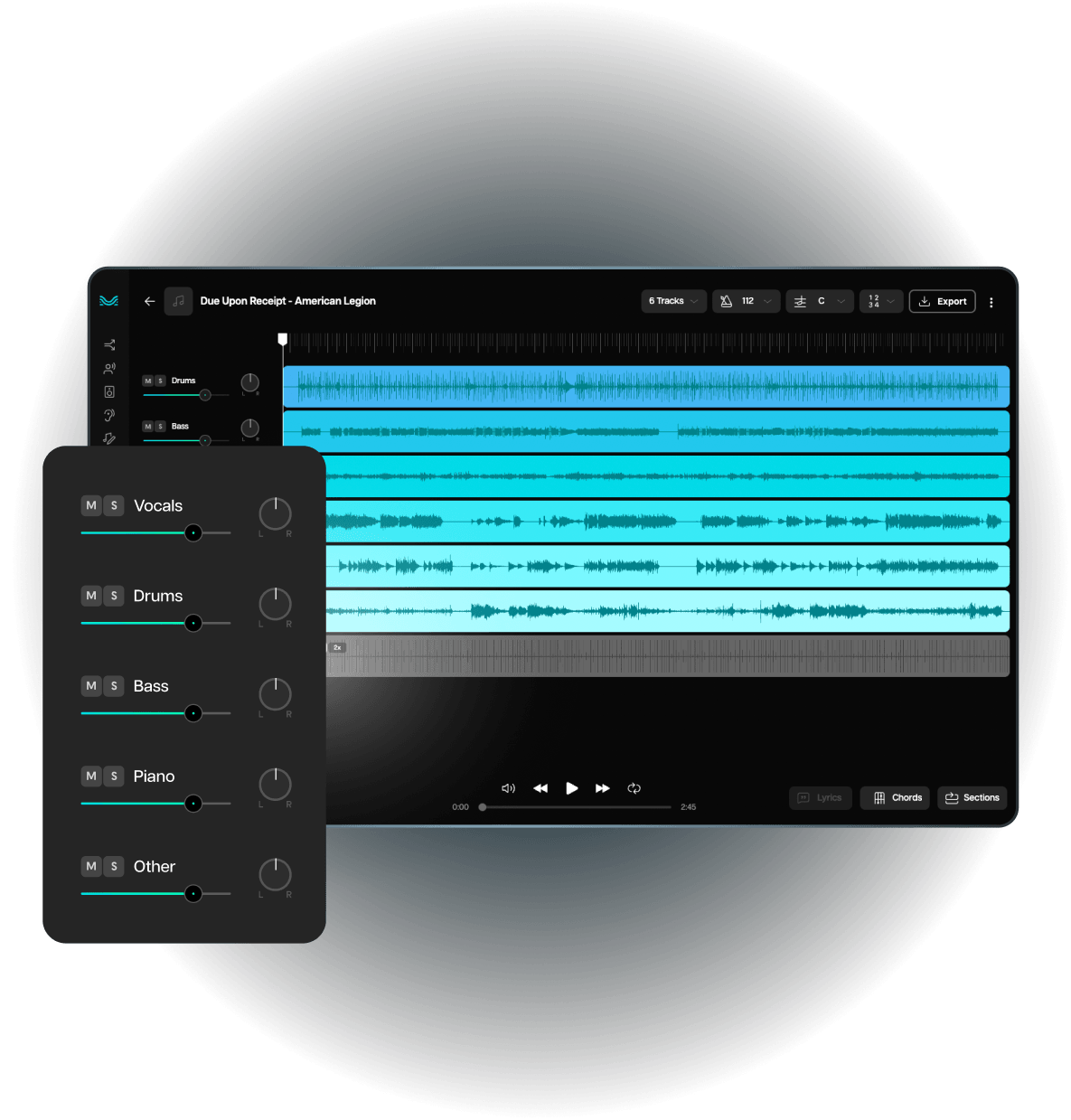Select the voice/singer icon in left sidebar
Viewport: 1071px width, 1120px height.
[109, 369]
